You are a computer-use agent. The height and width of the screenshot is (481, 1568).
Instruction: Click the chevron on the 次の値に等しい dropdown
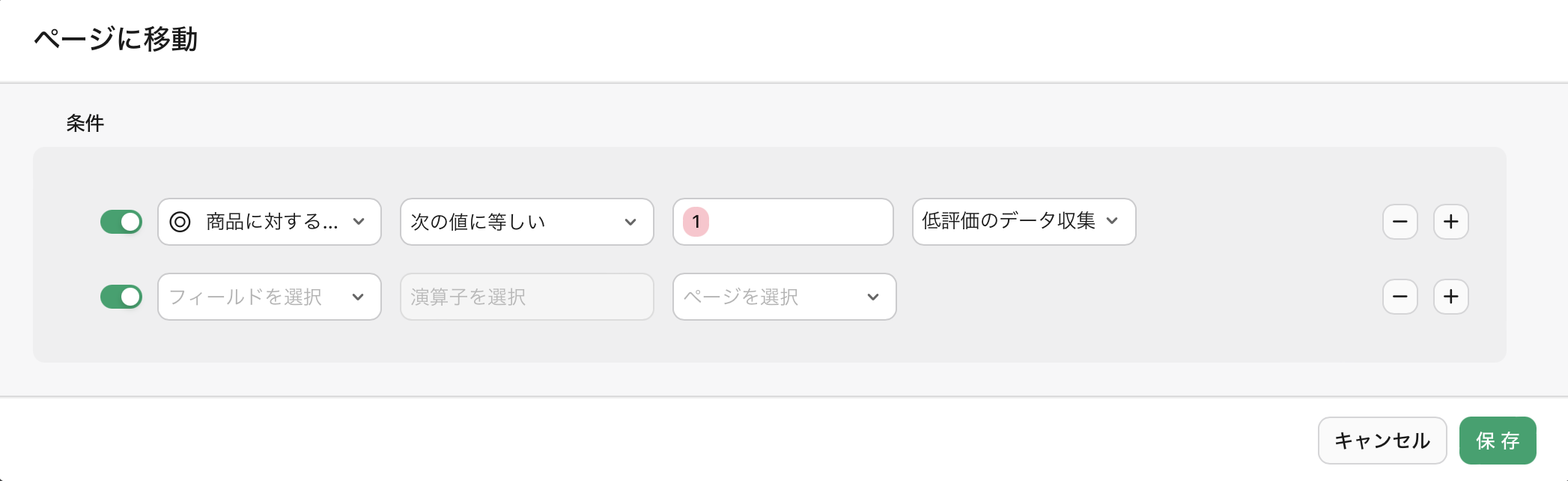pyautogui.click(x=630, y=222)
